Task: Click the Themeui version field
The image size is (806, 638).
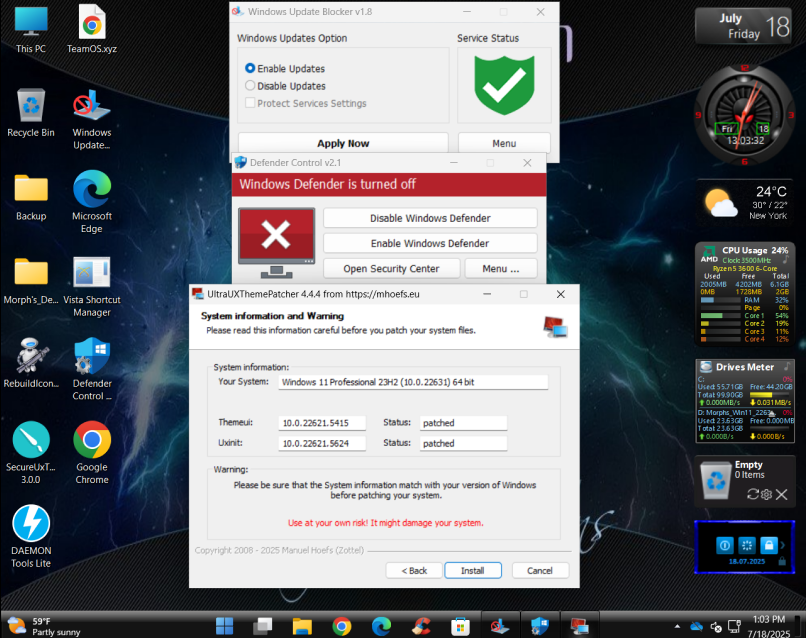Action: point(322,423)
